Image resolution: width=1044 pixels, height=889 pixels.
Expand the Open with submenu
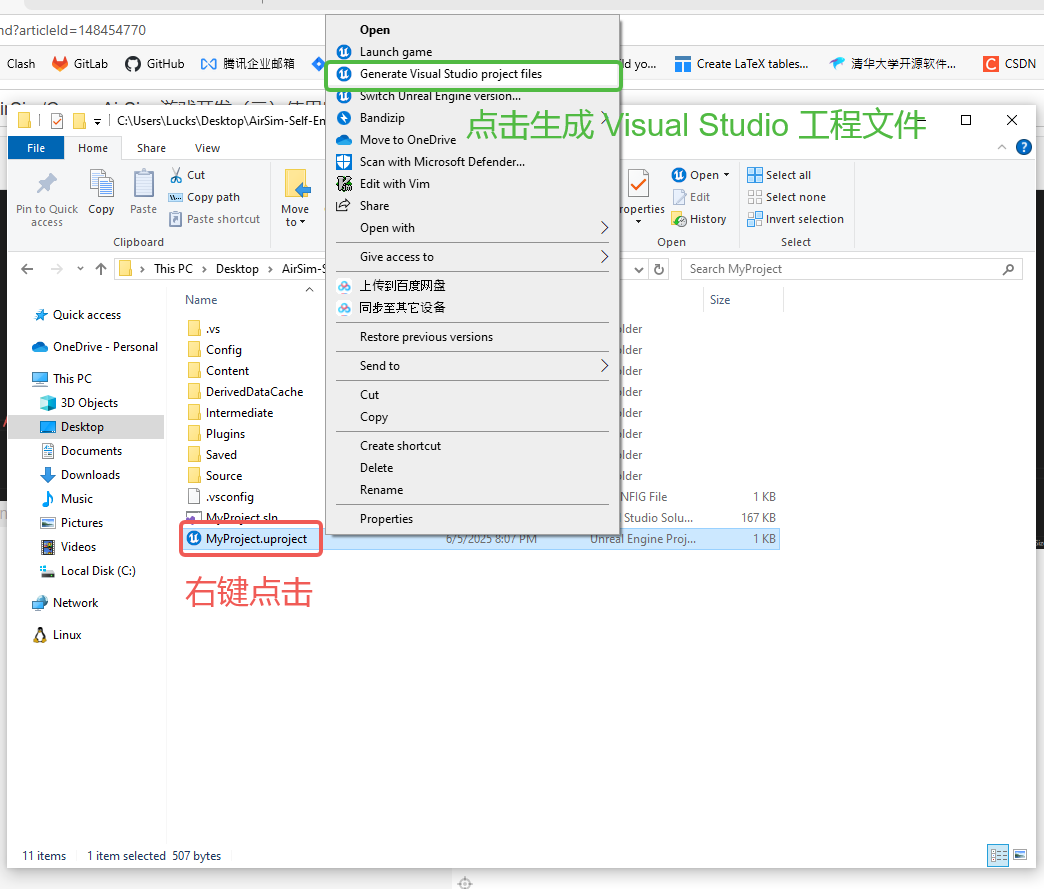coord(472,228)
